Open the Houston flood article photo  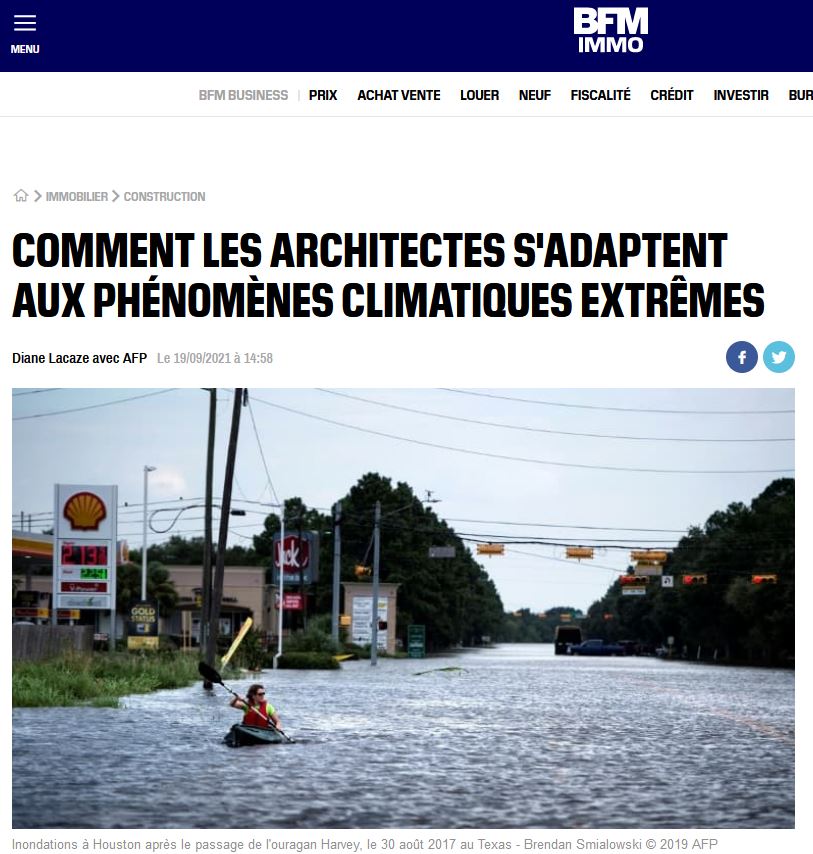404,608
